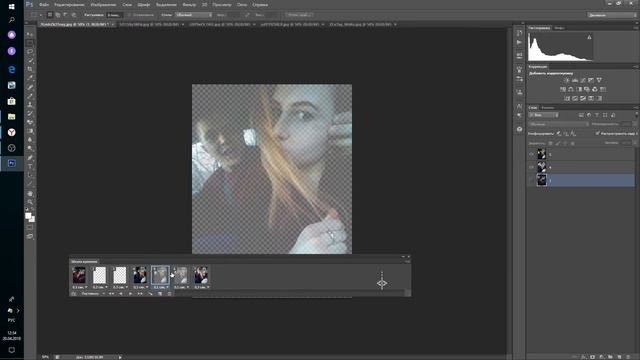640x360 pixels.
Task: Toggle visibility of layer 4
Action: (531, 167)
